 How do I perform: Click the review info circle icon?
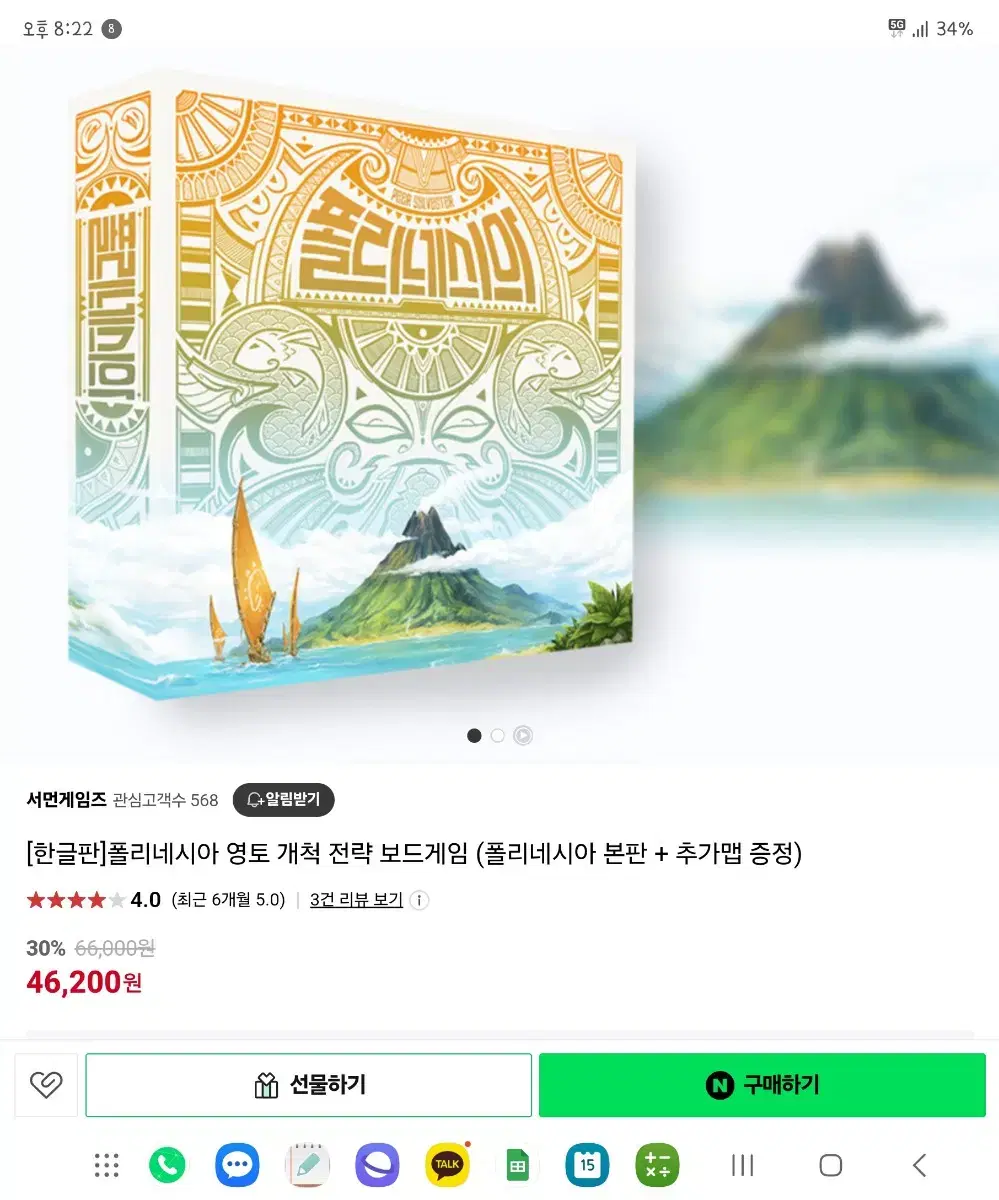[x=420, y=900]
